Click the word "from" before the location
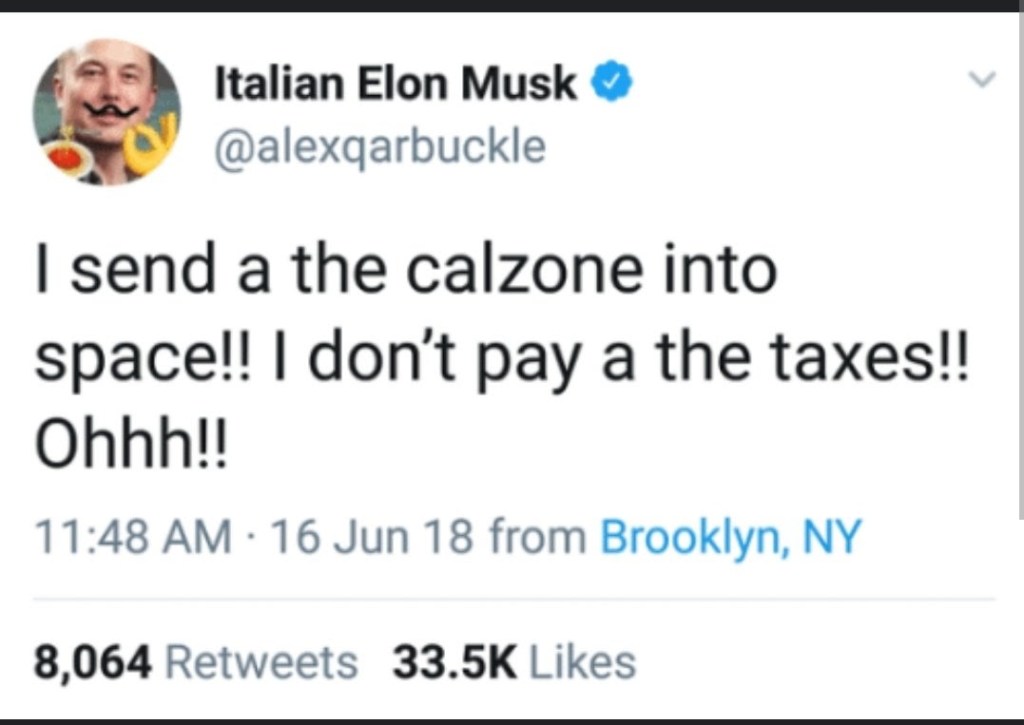 click(x=537, y=538)
